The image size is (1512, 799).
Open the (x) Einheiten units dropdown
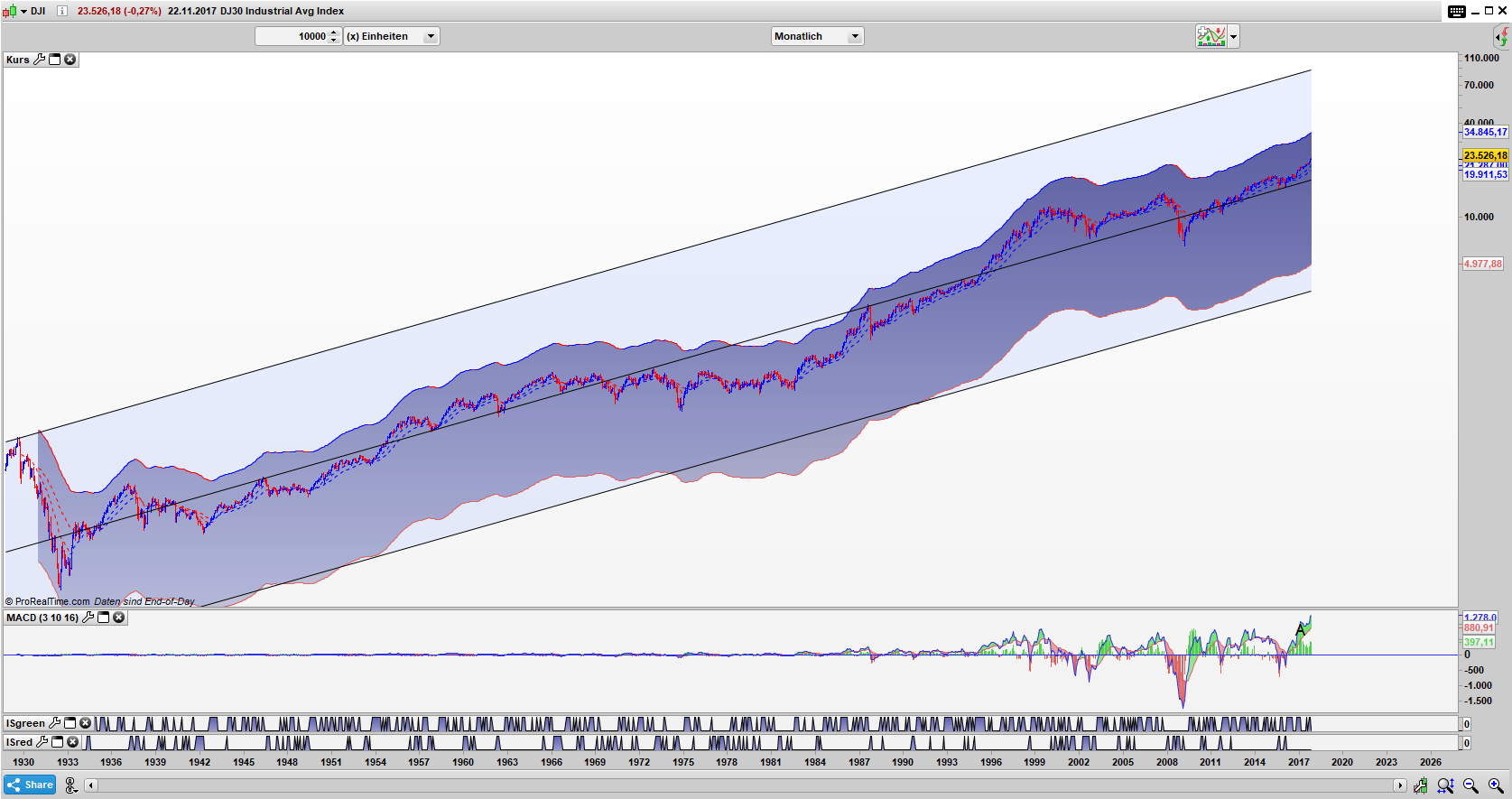(431, 36)
